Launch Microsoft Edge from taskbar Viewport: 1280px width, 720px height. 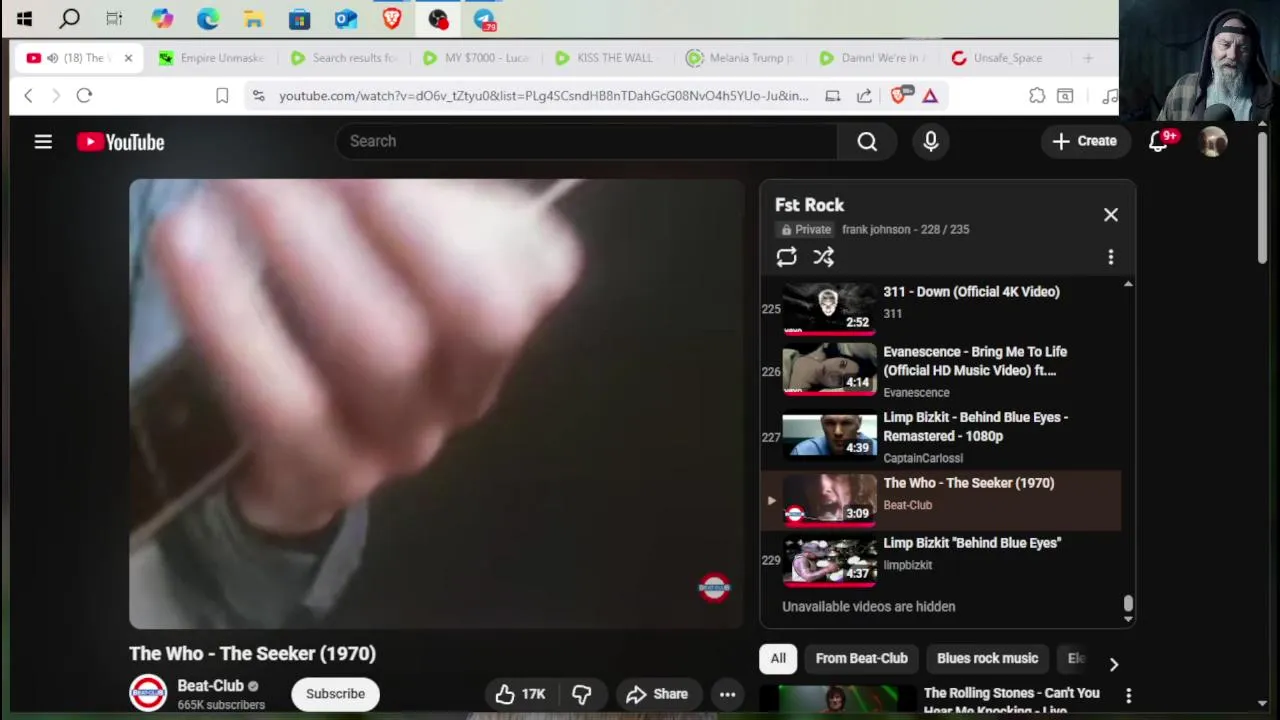tap(208, 19)
